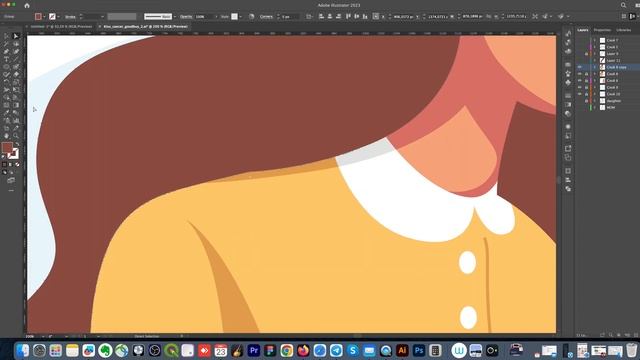Open zoom level dropdown in status bar
Screen dimensions: 640x360
[x=42, y=336]
